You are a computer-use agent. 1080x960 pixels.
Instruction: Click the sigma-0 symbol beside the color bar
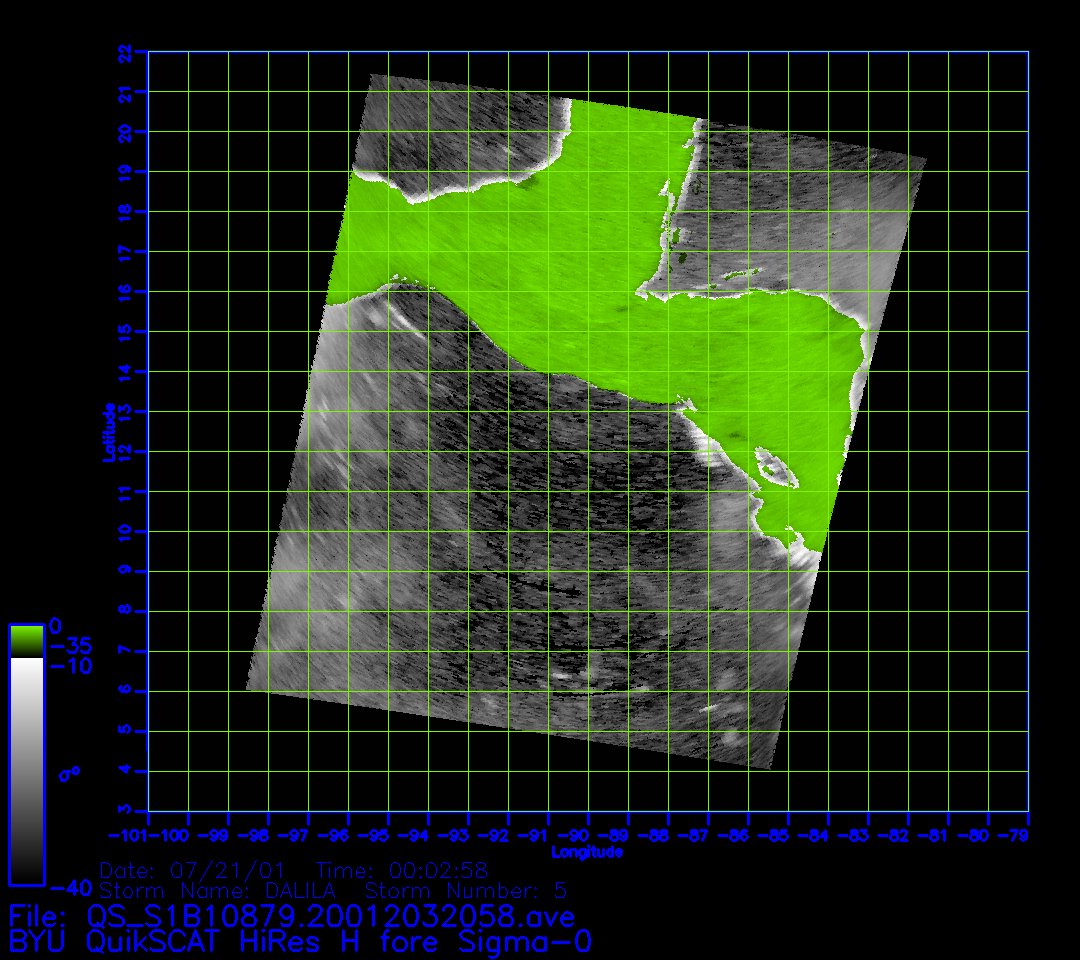(71, 772)
